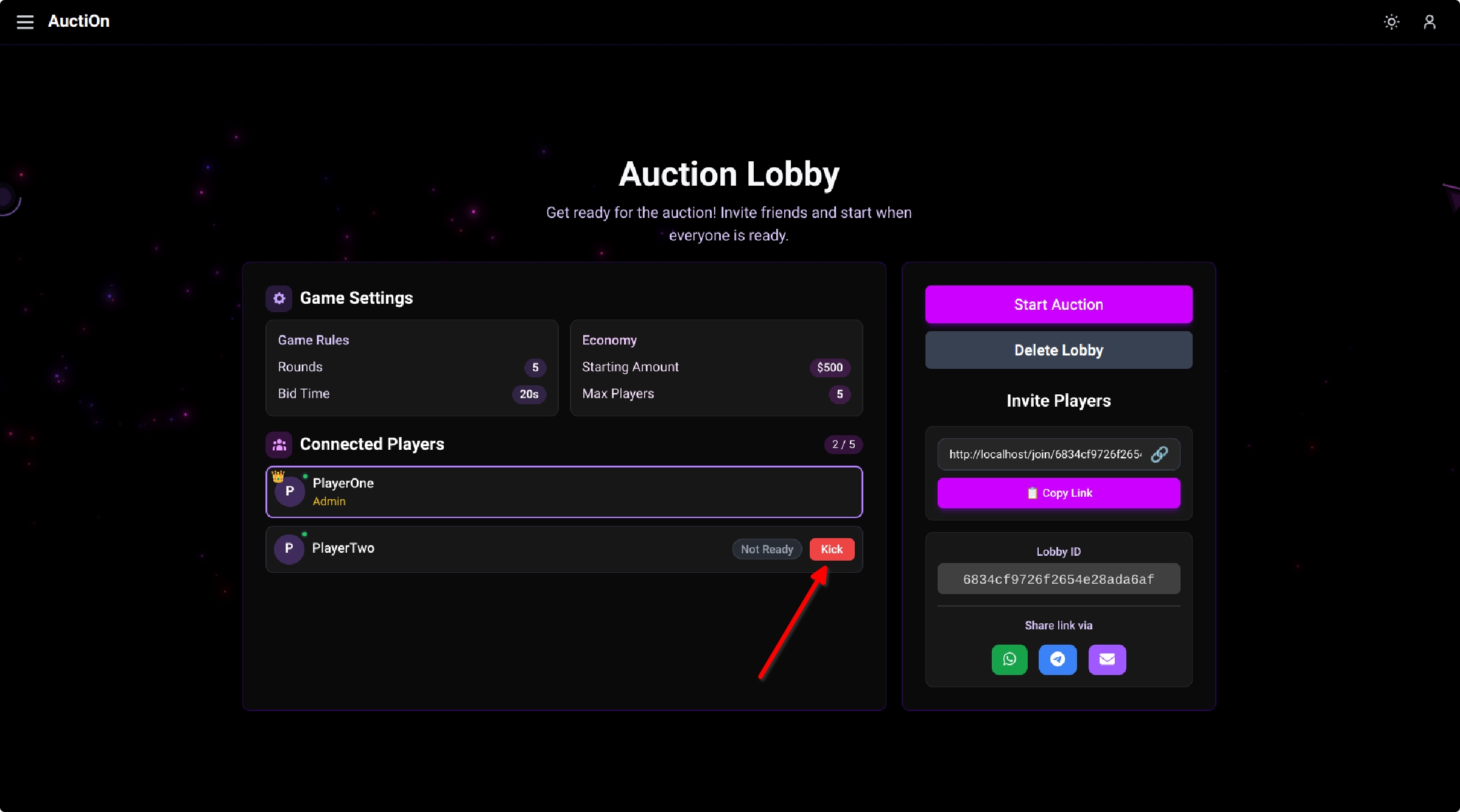
Task: Click the Connected Players group icon
Action: [x=279, y=444]
